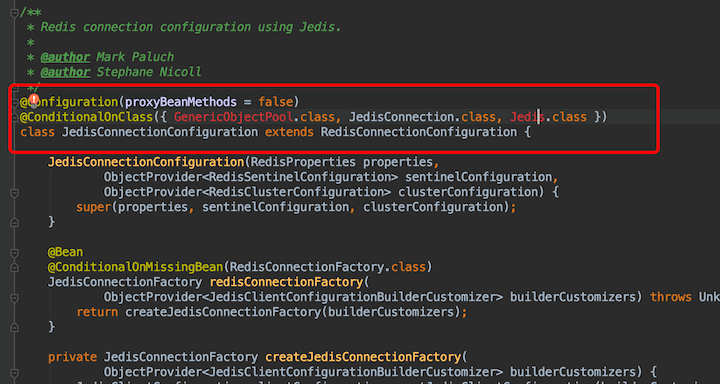Click the JedisConnection.class reference
720x384 pixels.
422,117
